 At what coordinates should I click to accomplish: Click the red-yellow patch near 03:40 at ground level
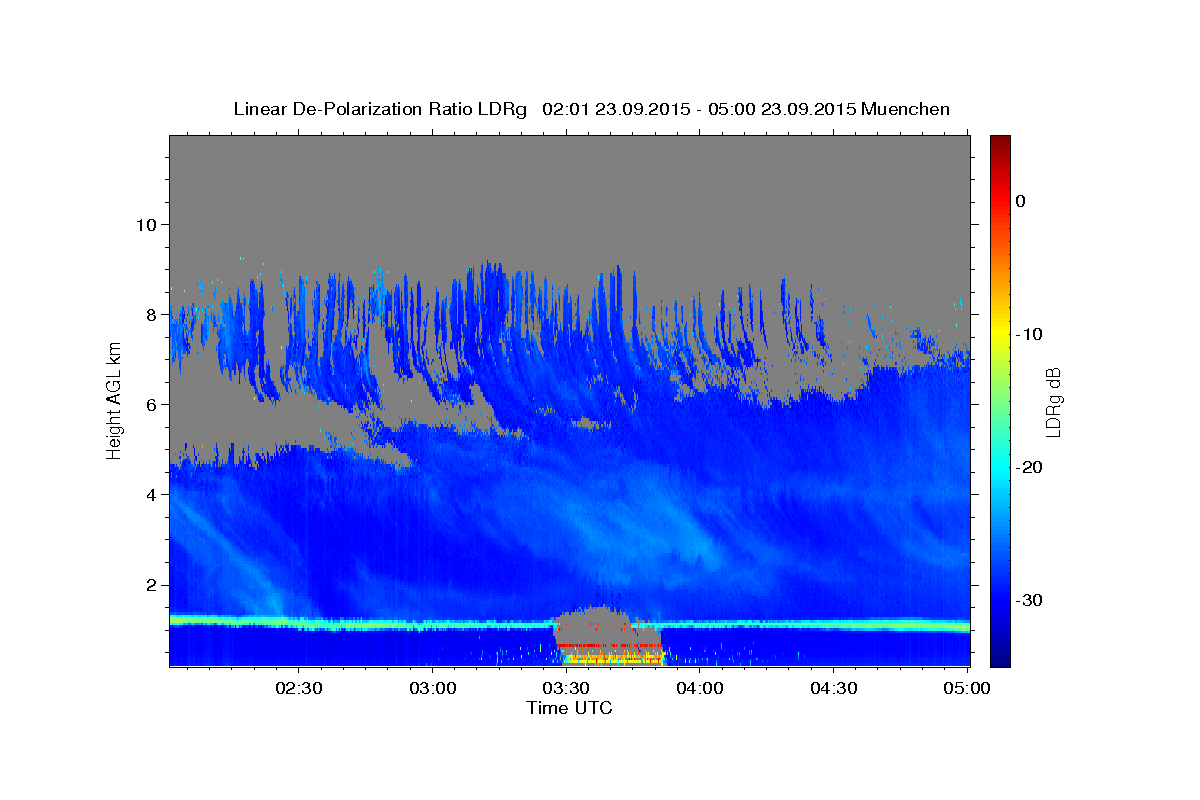(612, 655)
